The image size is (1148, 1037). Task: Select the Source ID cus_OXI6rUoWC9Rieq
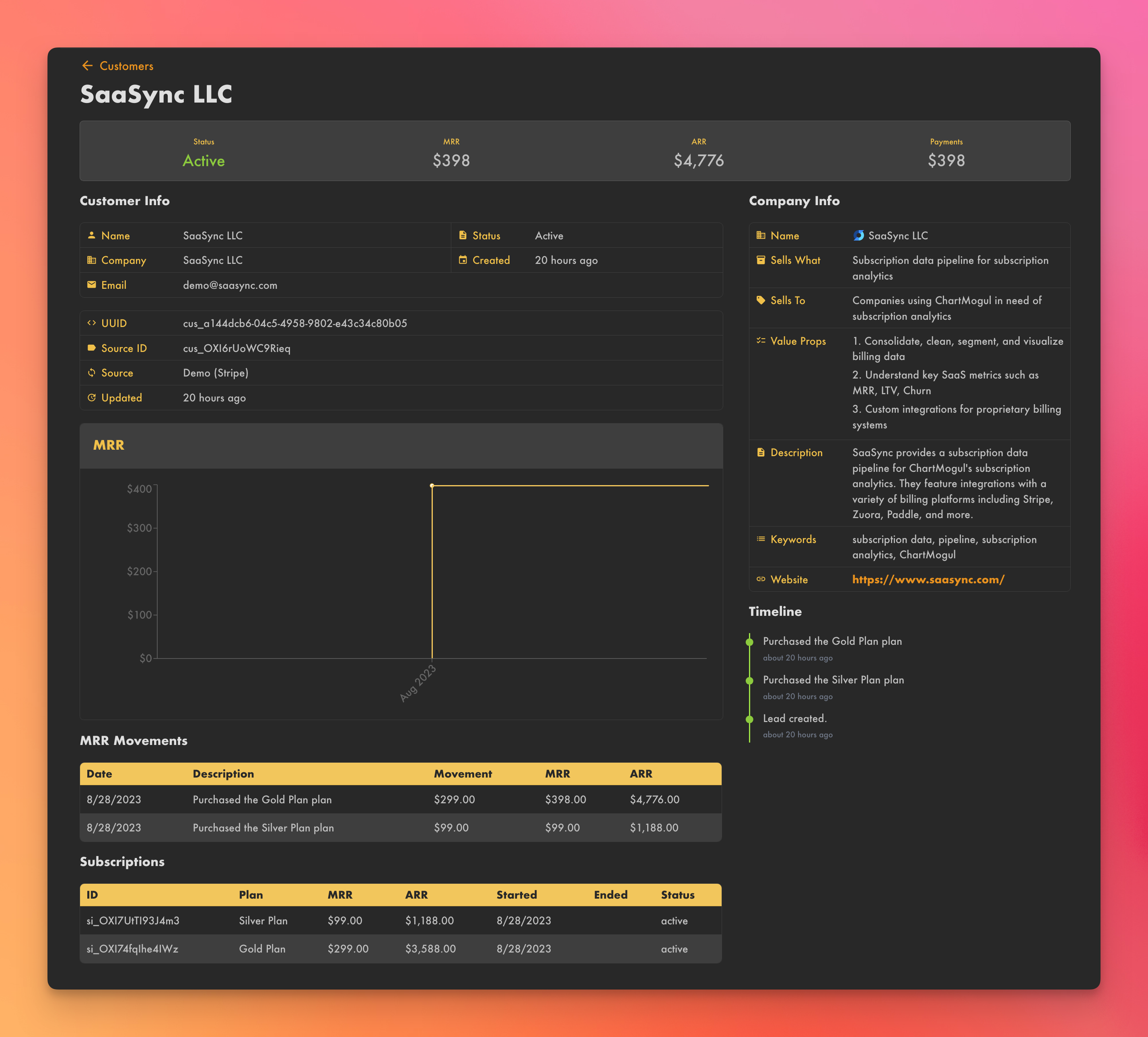[x=237, y=348]
